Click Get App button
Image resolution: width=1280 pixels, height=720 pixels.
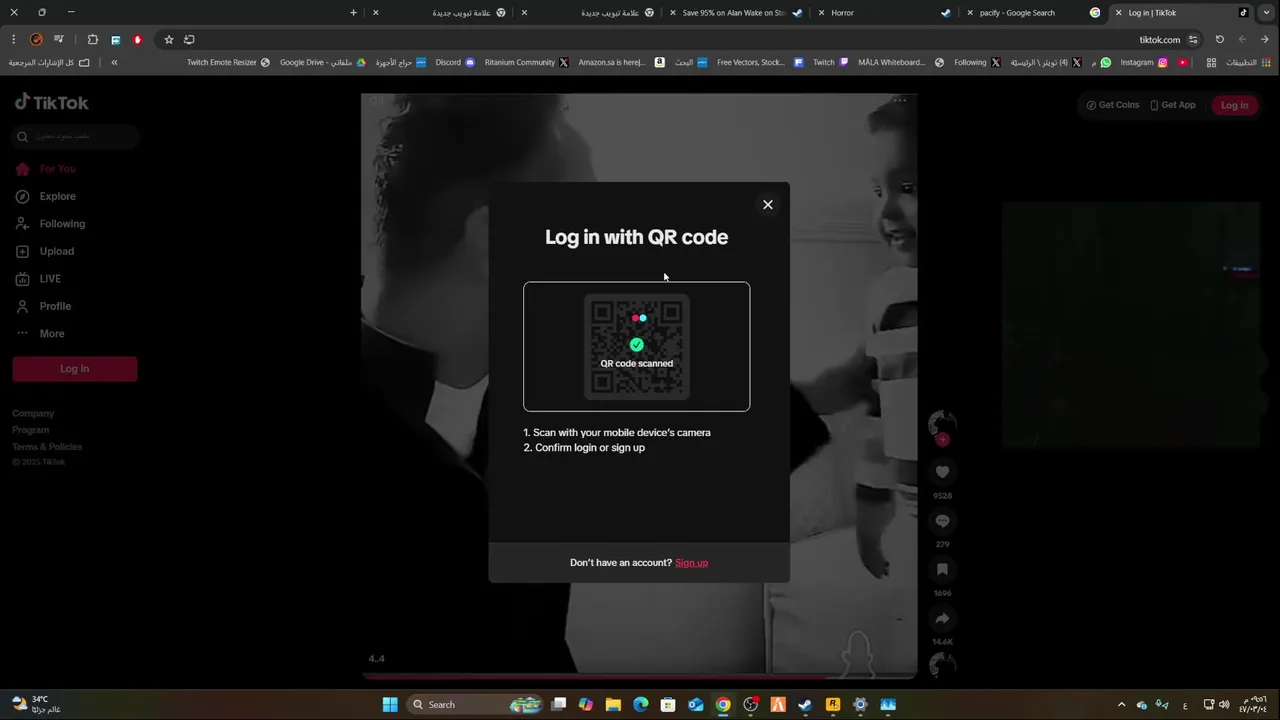[1173, 105]
